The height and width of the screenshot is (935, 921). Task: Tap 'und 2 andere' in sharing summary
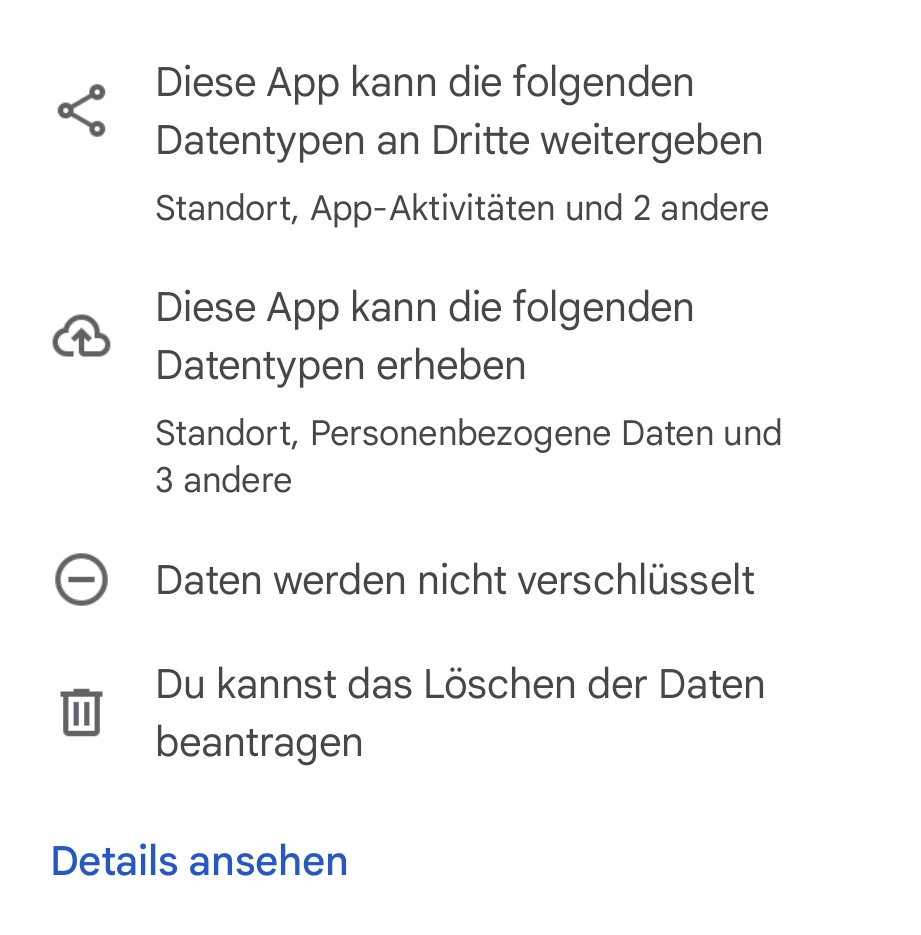point(667,209)
